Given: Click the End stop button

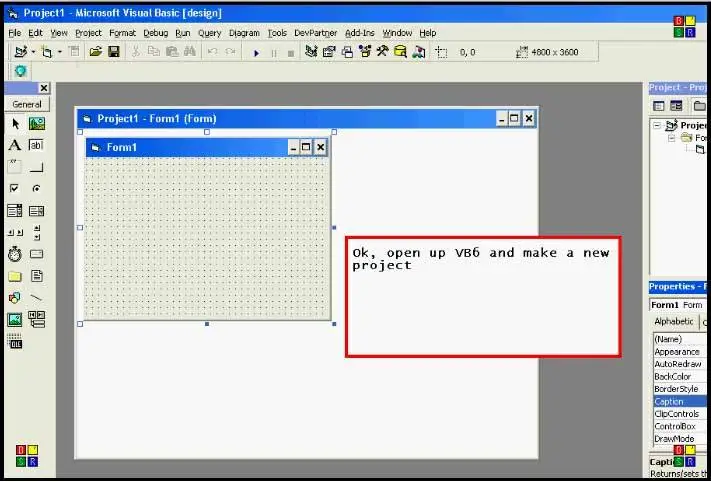Looking at the screenshot, I should (291, 53).
